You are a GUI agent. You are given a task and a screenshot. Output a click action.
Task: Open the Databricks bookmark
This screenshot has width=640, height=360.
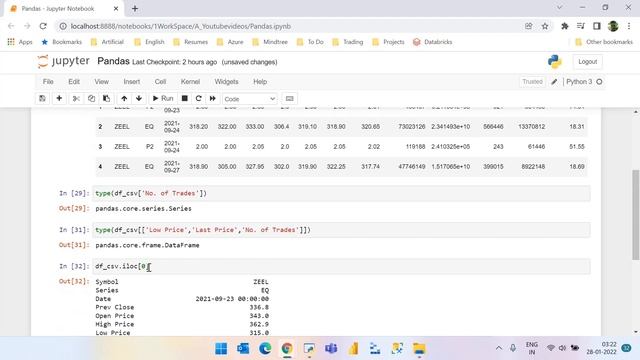pos(432,42)
